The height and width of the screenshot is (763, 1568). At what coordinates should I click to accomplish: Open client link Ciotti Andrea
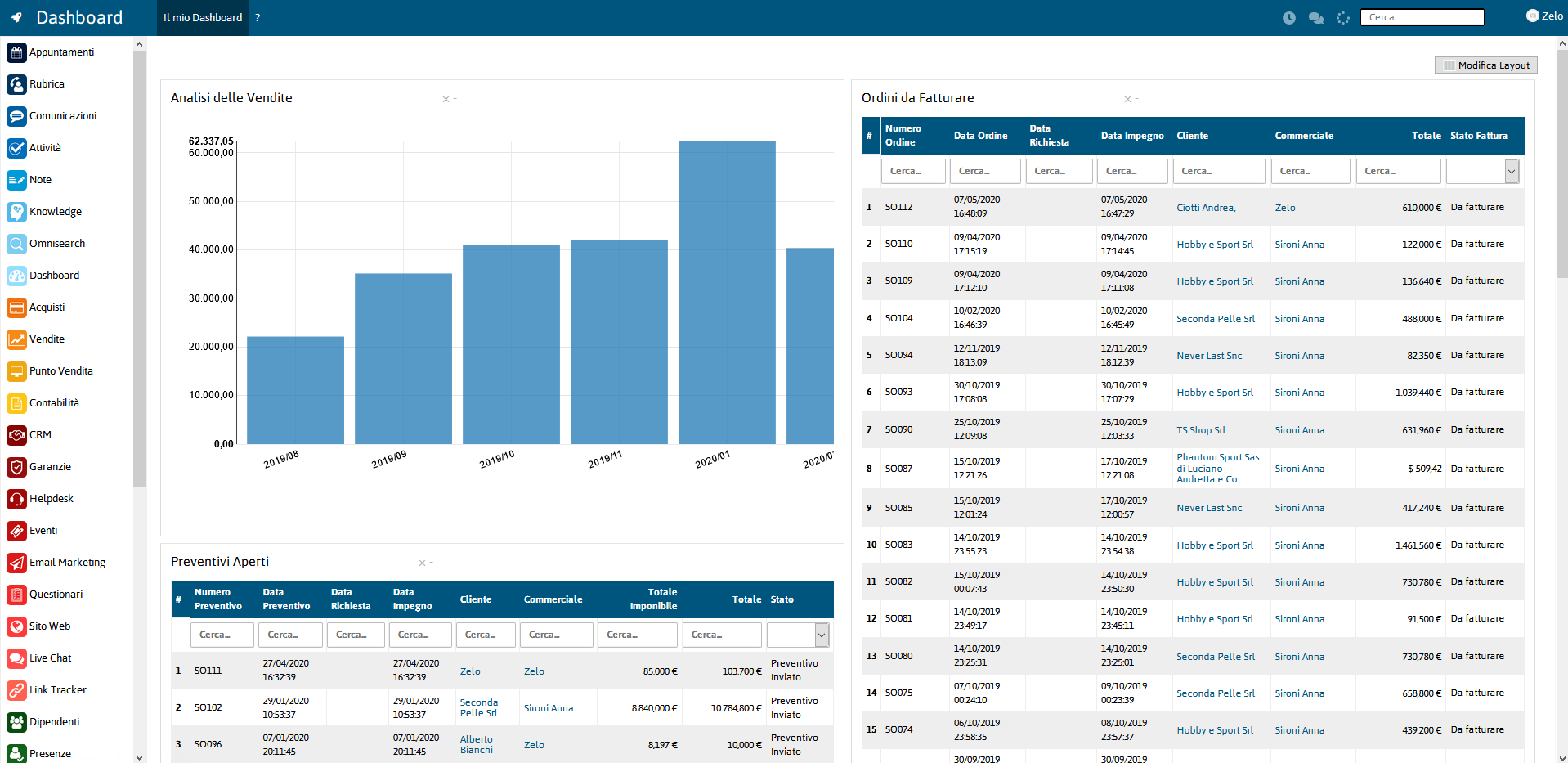(x=1206, y=208)
